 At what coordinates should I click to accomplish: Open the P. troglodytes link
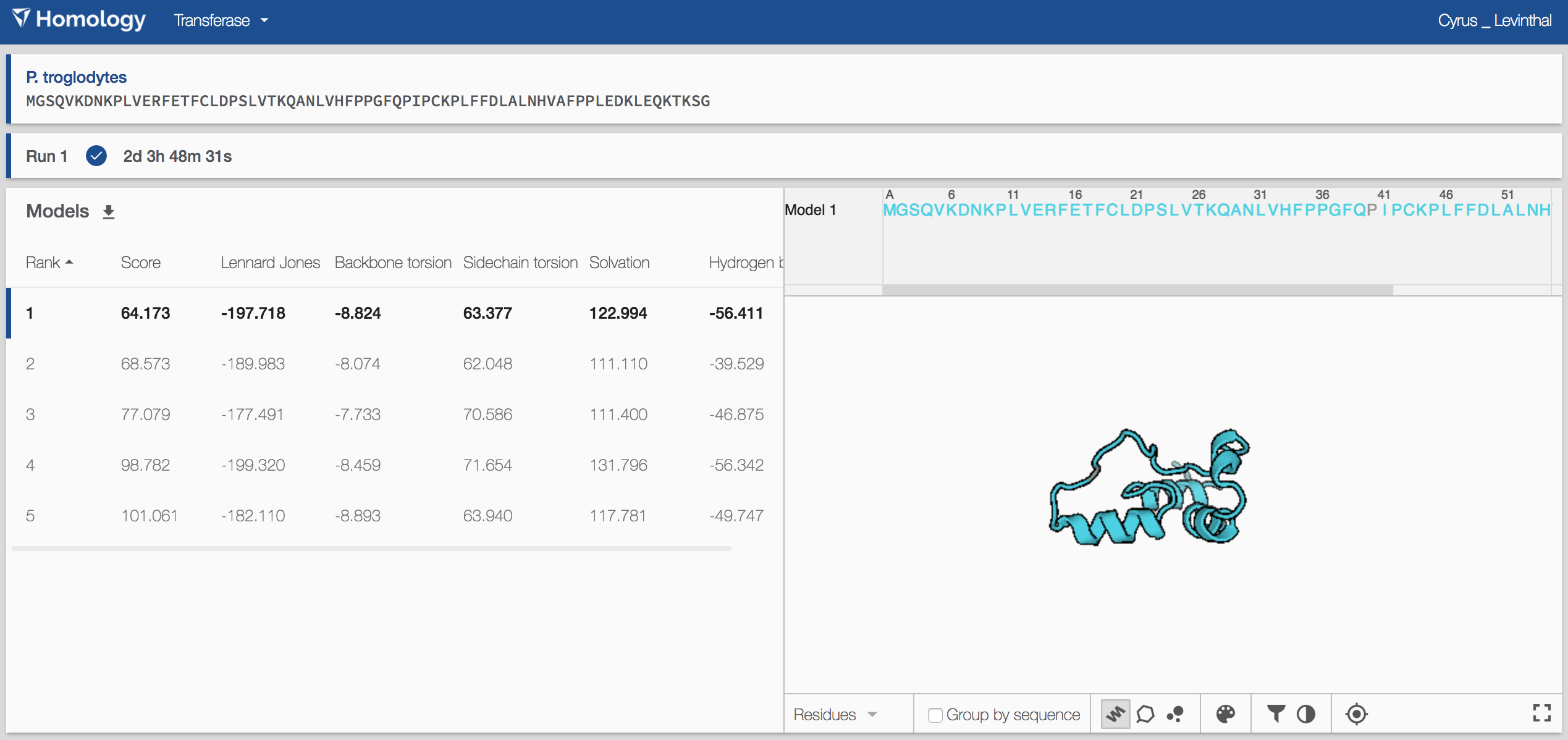click(76, 77)
